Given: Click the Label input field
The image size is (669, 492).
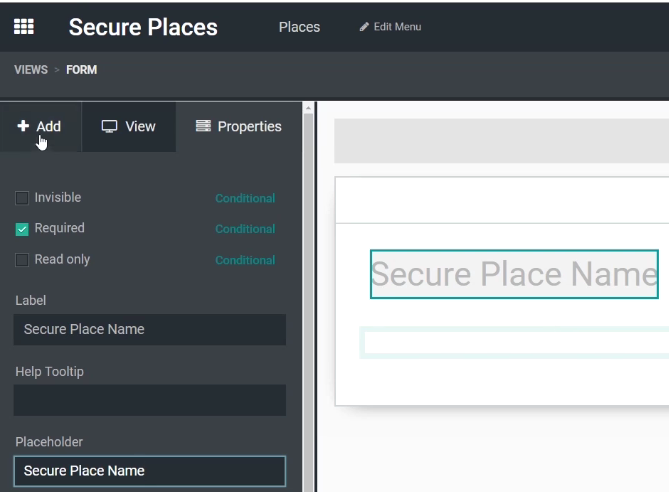Looking at the screenshot, I should coord(150,329).
